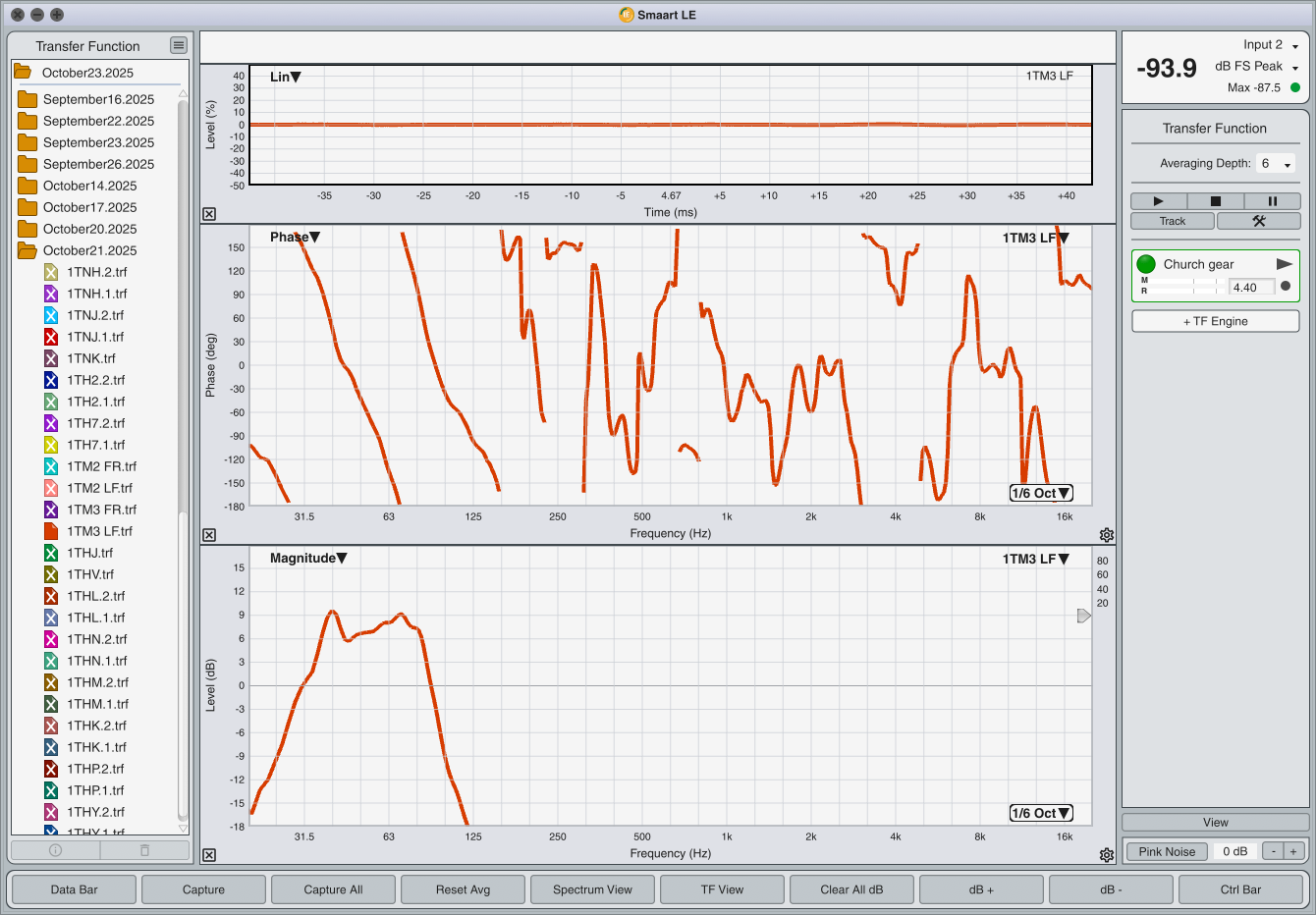
Task: Open Phase plot 1/6 Oct smoothing dropdown
Action: click(1041, 493)
